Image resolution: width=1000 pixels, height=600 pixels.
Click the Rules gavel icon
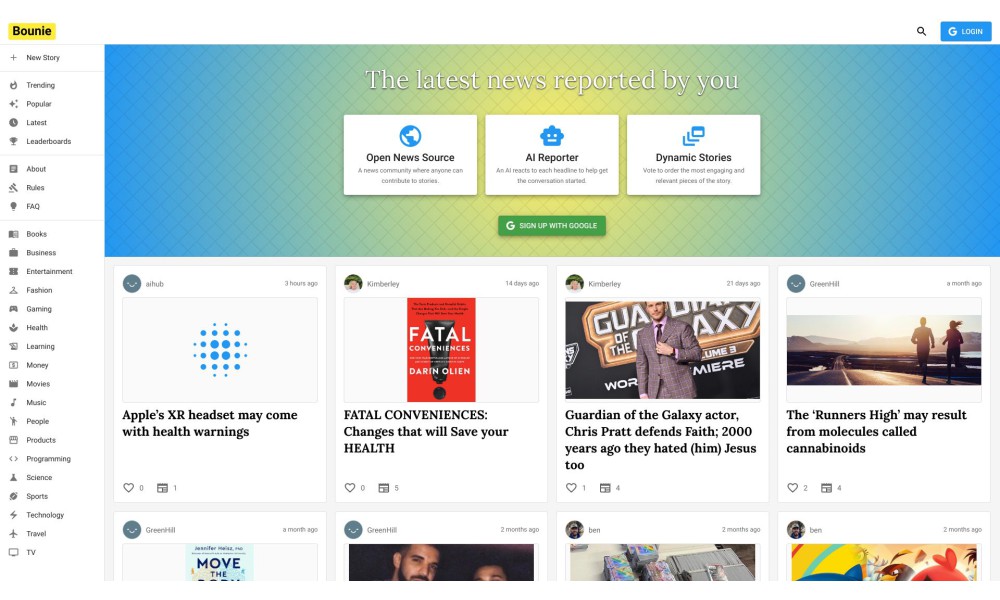click(13, 187)
